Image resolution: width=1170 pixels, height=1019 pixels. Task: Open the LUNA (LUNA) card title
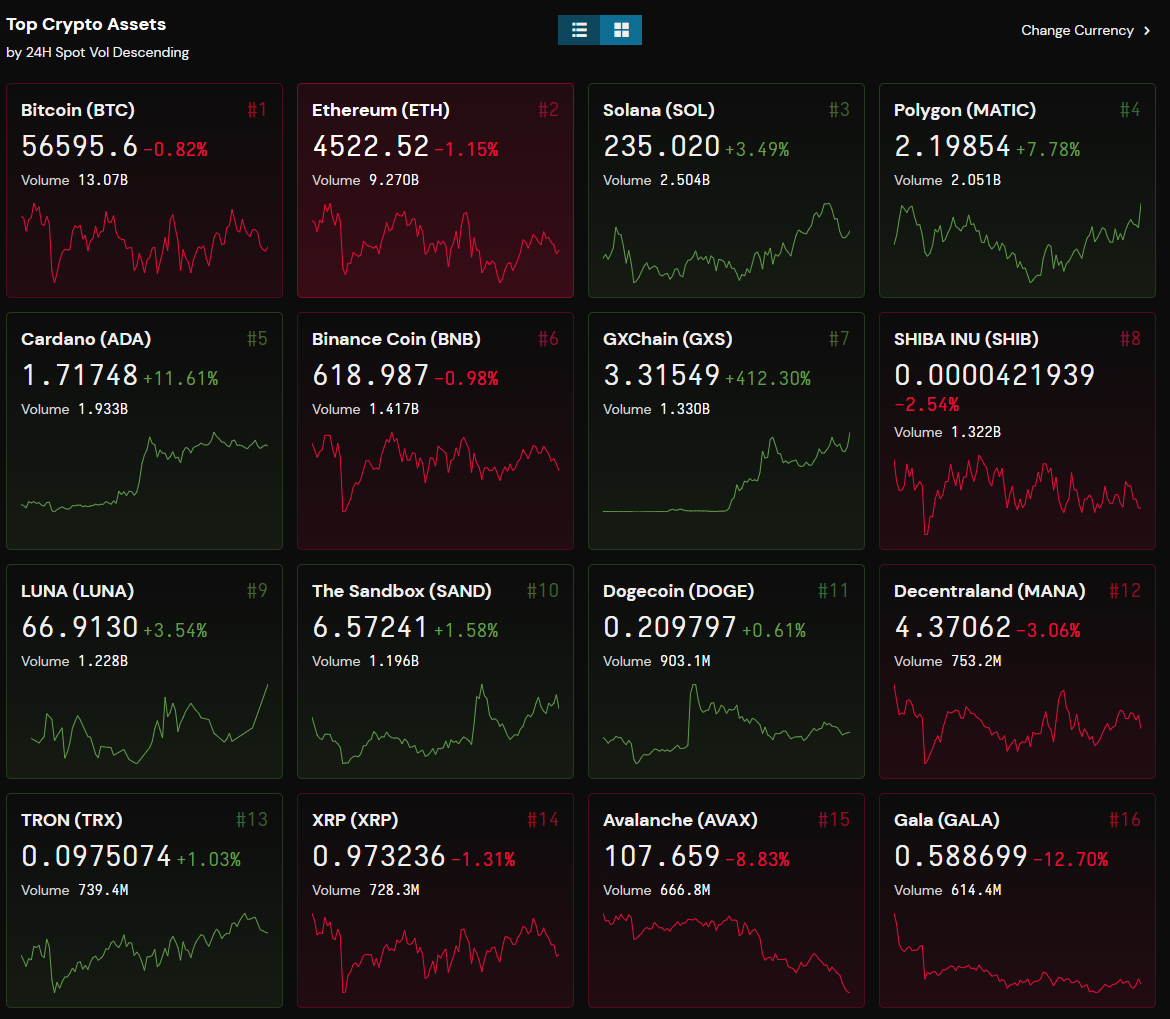(78, 592)
